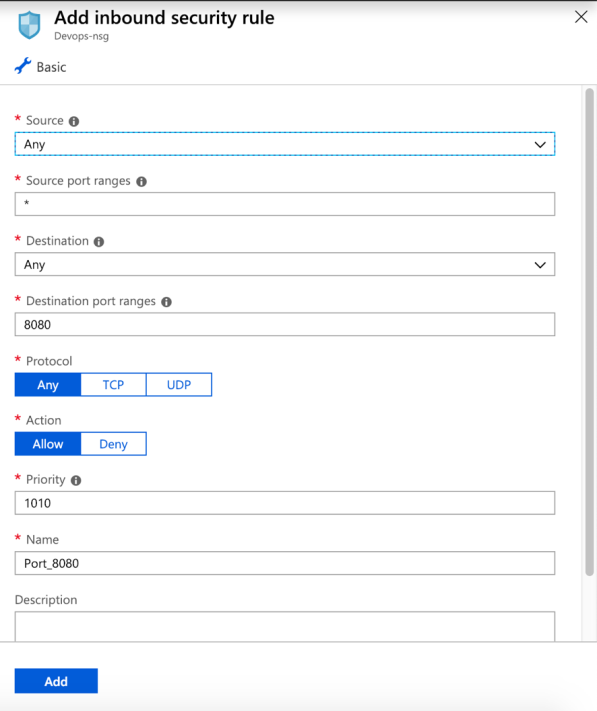Click the Source info icon

74,122
